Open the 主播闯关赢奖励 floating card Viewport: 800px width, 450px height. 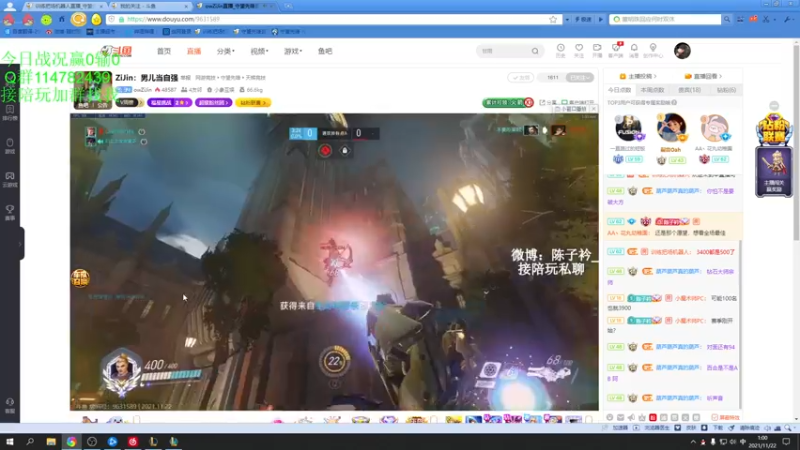pos(774,171)
